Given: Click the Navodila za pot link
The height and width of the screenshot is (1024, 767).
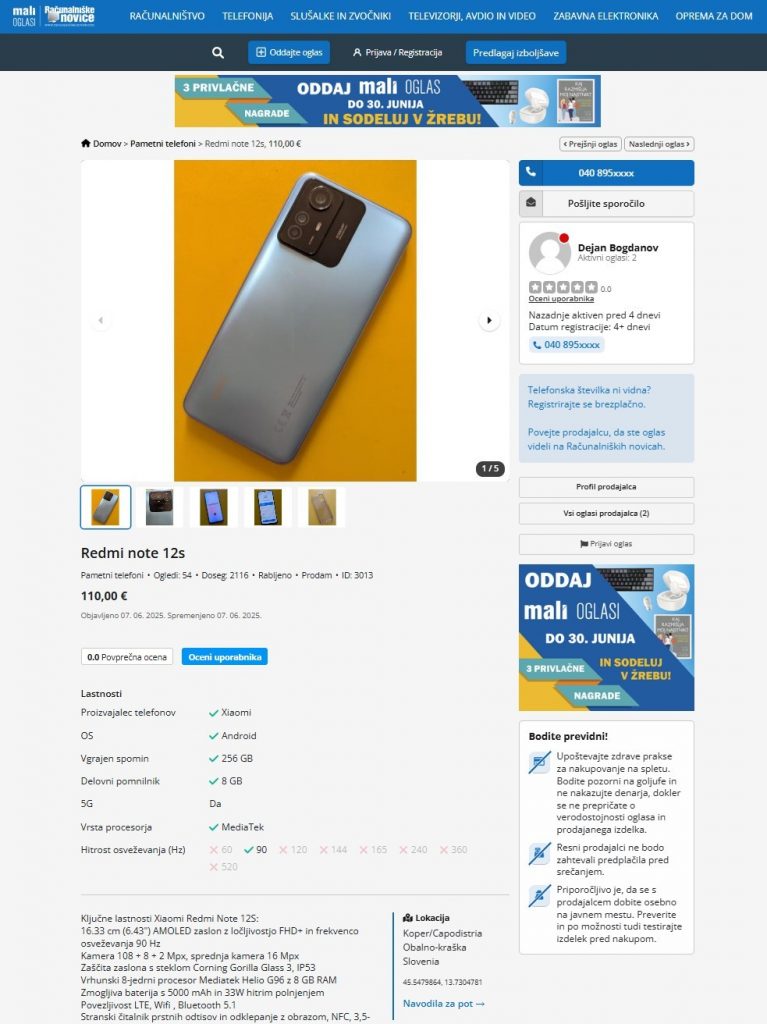Looking at the screenshot, I should click(x=444, y=1004).
